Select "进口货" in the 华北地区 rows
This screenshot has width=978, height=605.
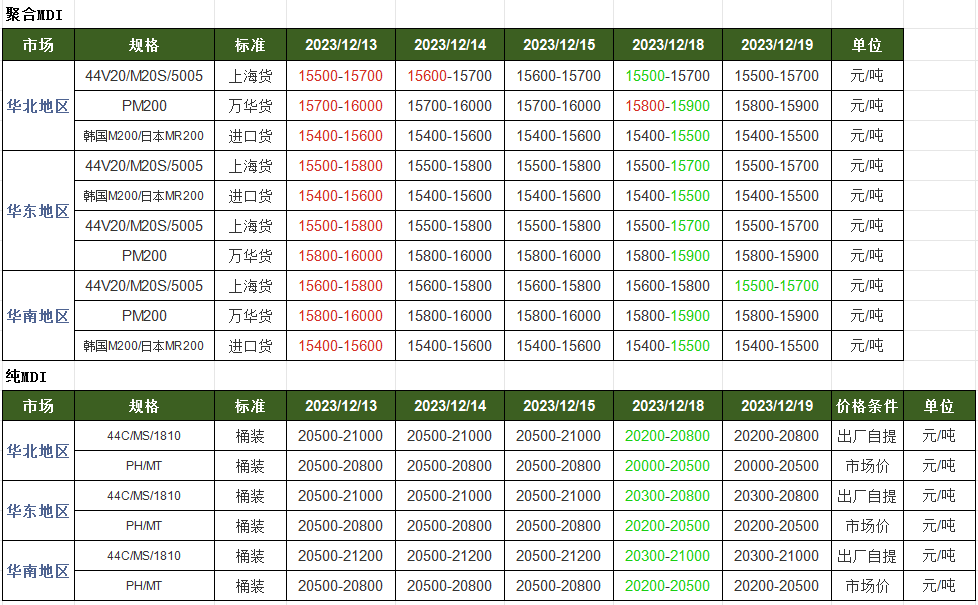250,136
